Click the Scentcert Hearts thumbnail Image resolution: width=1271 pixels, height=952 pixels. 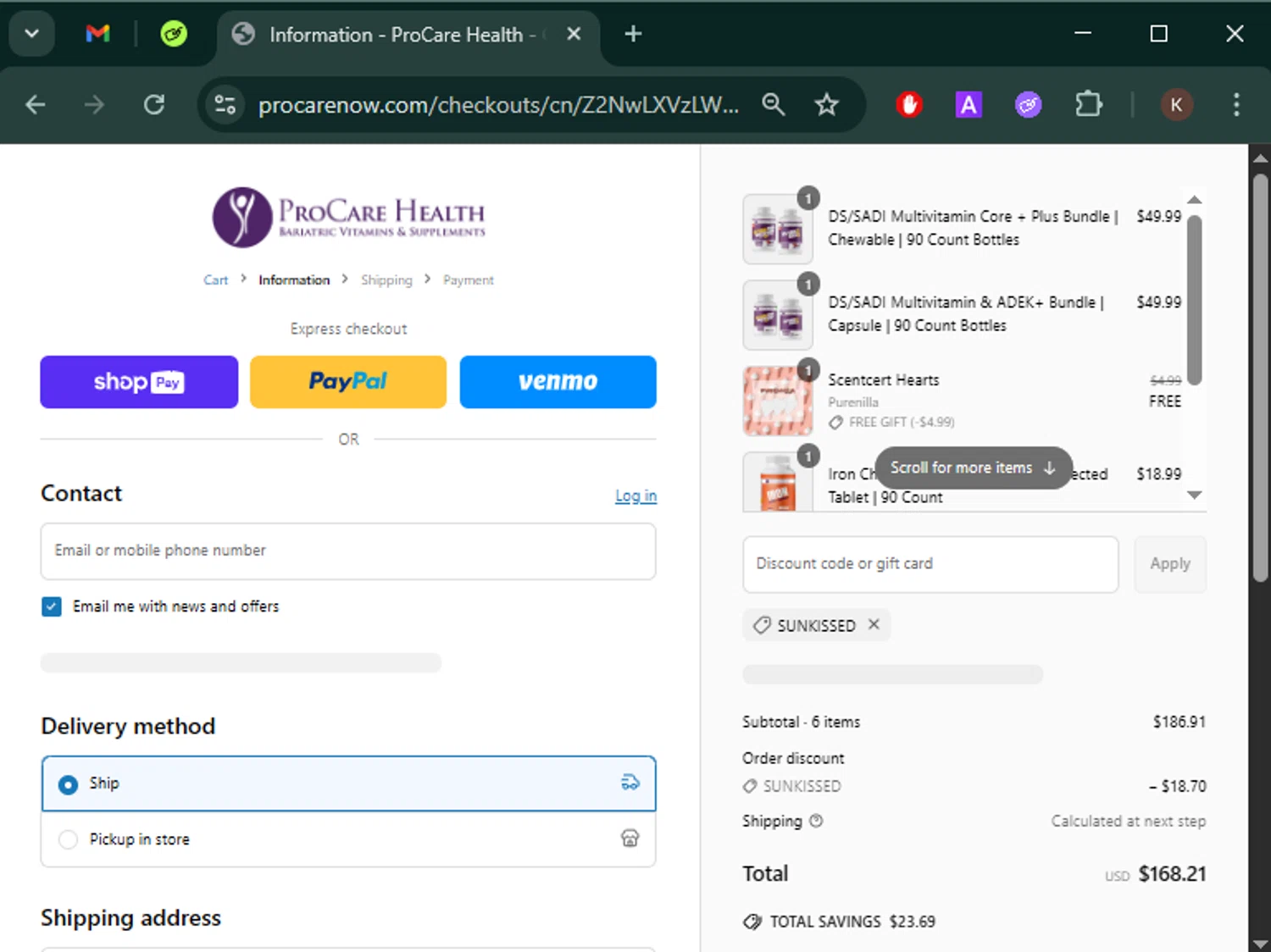[778, 401]
